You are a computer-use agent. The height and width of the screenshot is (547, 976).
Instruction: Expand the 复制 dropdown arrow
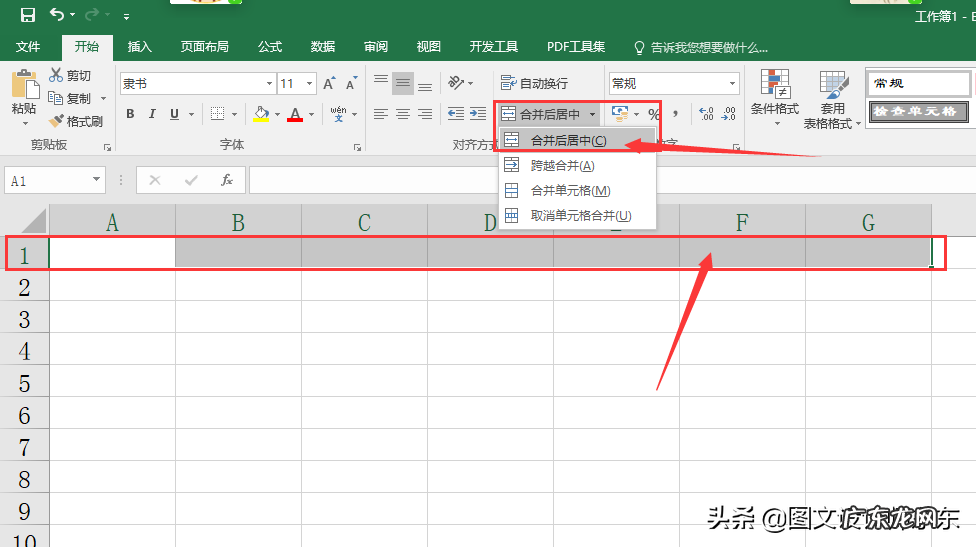[x=103, y=99]
